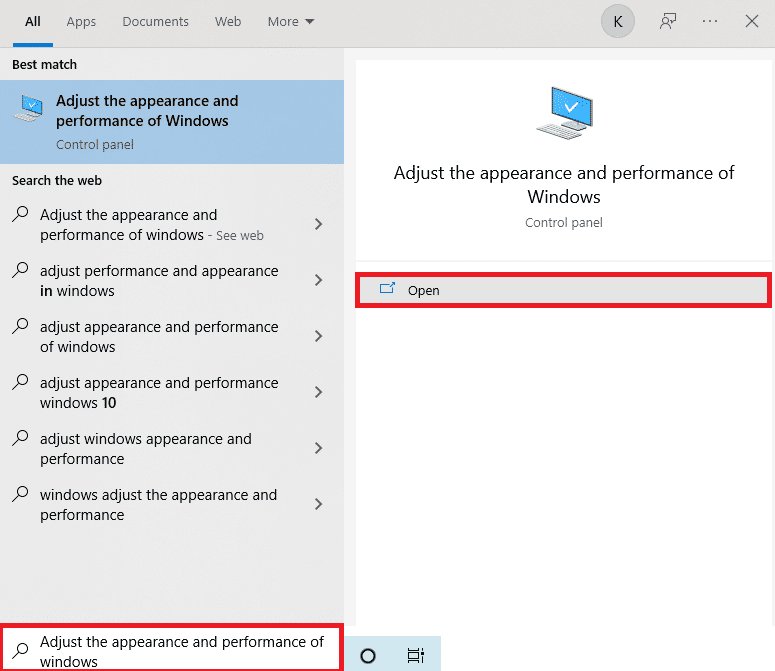Close the search panel with X
Image resolution: width=775 pixels, height=671 pixels.
click(x=752, y=21)
